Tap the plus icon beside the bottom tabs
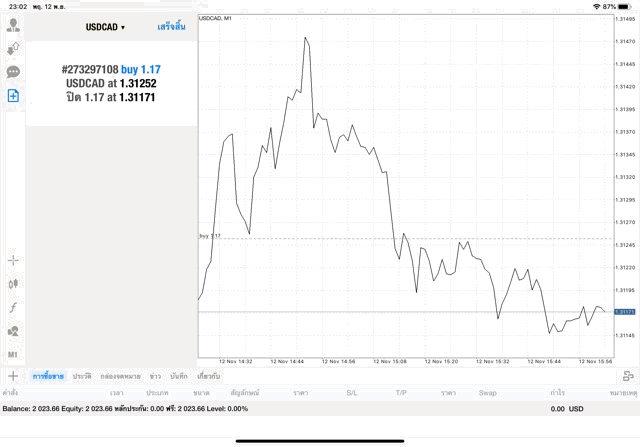Viewport: 640px width, 447px height. (x=13, y=376)
